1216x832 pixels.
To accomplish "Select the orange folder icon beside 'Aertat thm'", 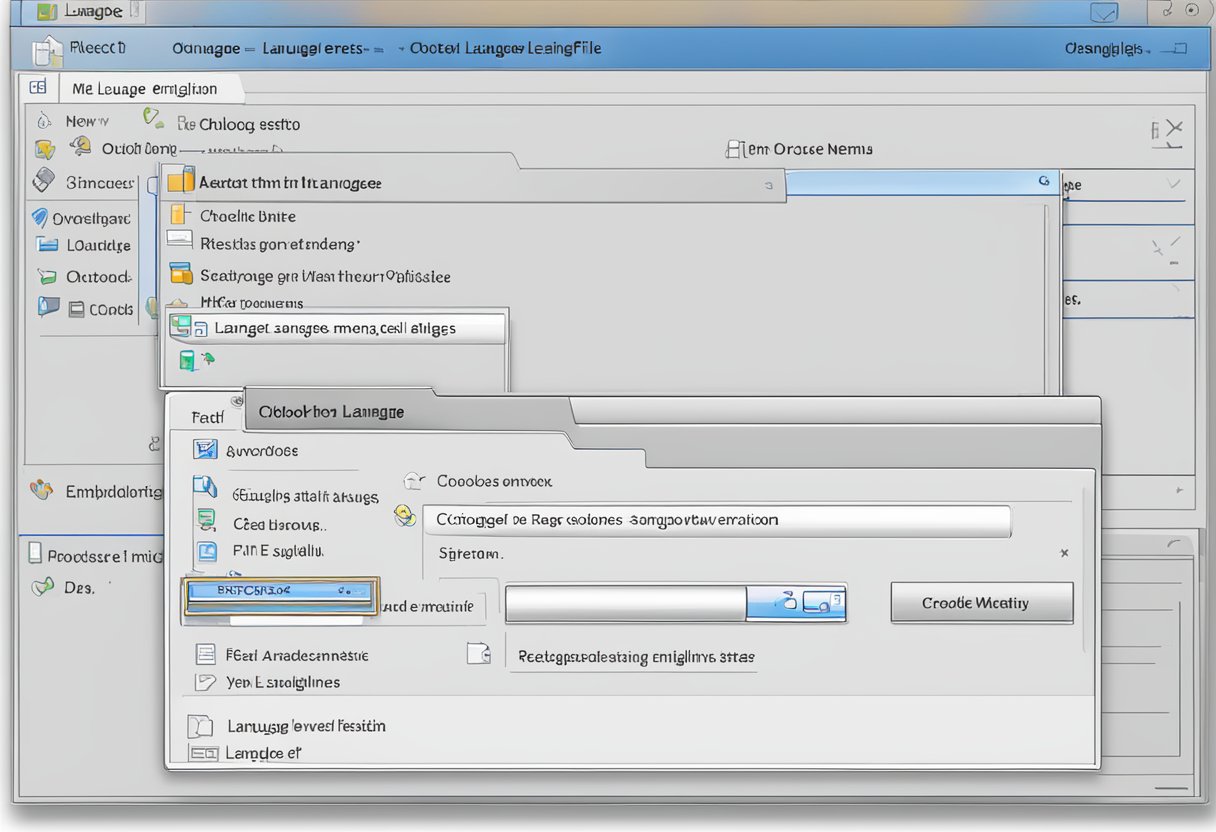I will tap(180, 181).
